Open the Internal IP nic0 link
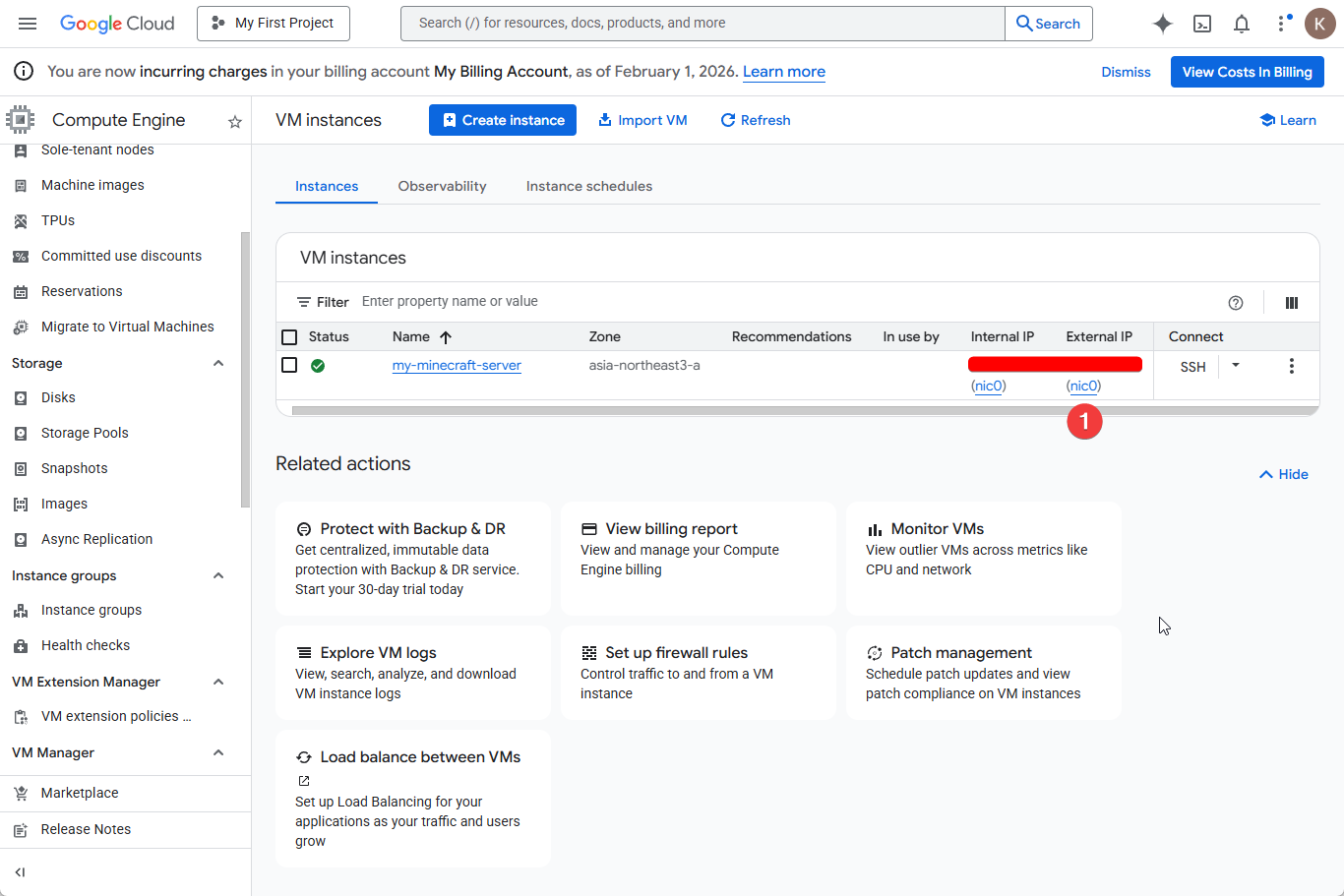This screenshot has width=1344, height=896. click(988, 387)
